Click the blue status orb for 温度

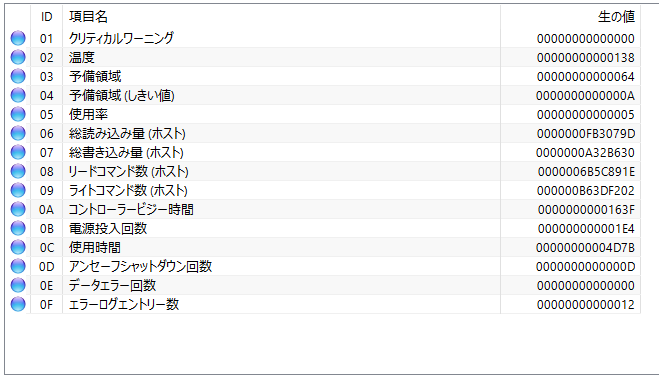[x=18, y=57]
